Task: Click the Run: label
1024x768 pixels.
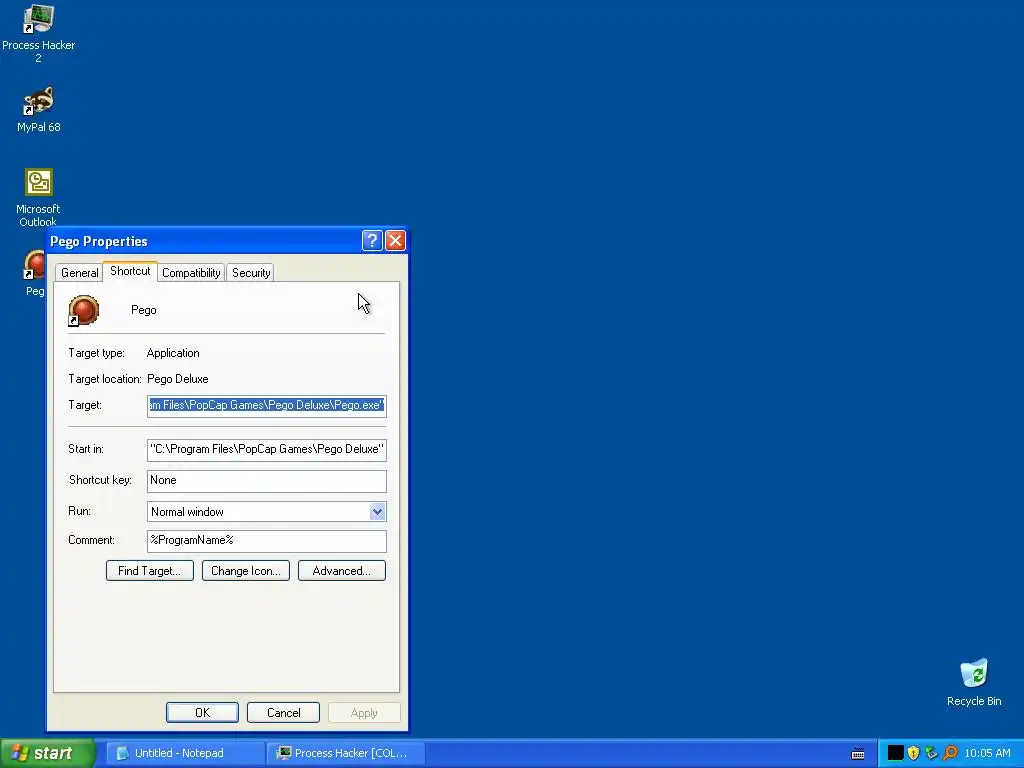Action: (x=79, y=511)
